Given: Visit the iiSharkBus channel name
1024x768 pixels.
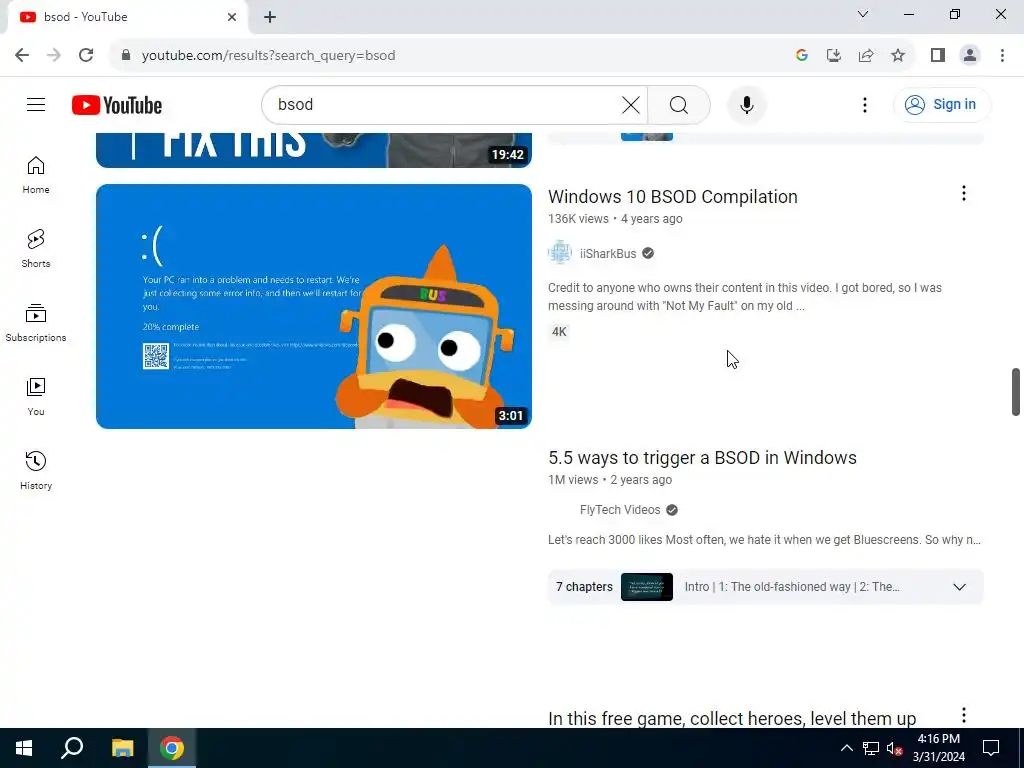Looking at the screenshot, I should (x=607, y=253).
